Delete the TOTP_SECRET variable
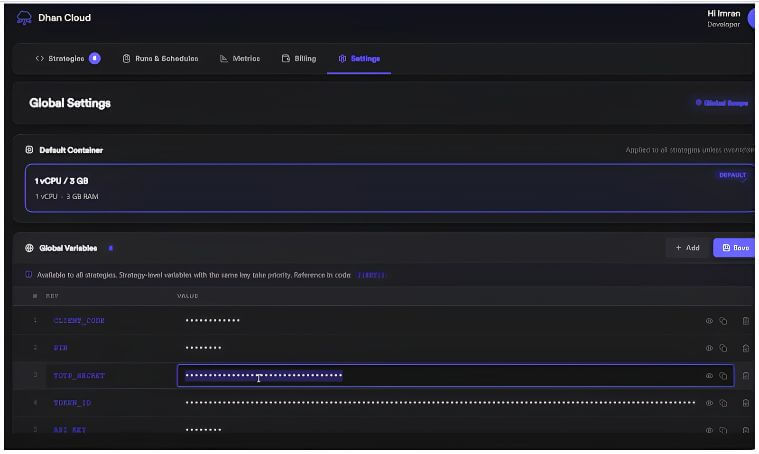Viewport: 759px width, 454px height. (745, 376)
